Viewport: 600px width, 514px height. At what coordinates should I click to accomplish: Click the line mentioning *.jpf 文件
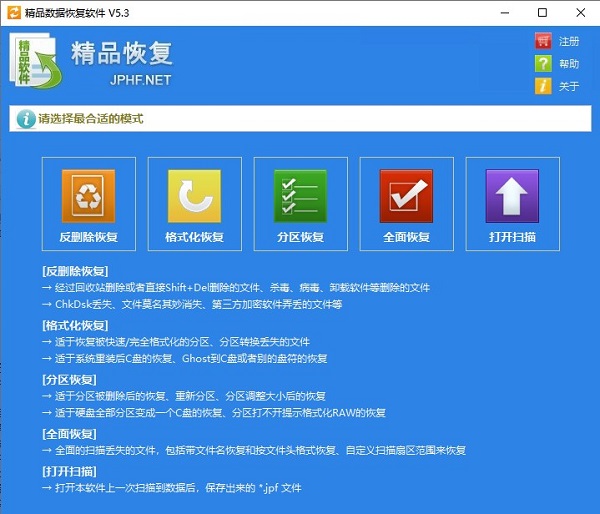172,488
